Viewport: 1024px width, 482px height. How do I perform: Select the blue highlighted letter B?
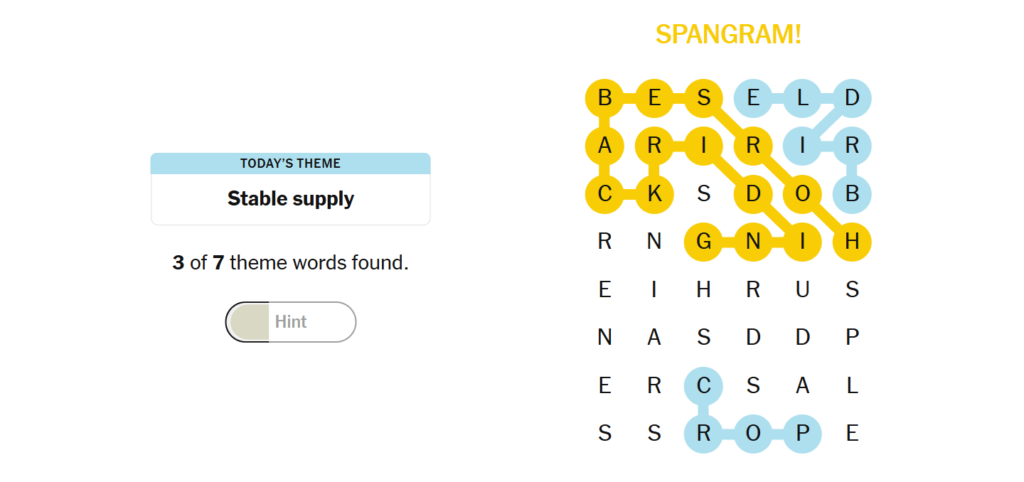click(852, 195)
